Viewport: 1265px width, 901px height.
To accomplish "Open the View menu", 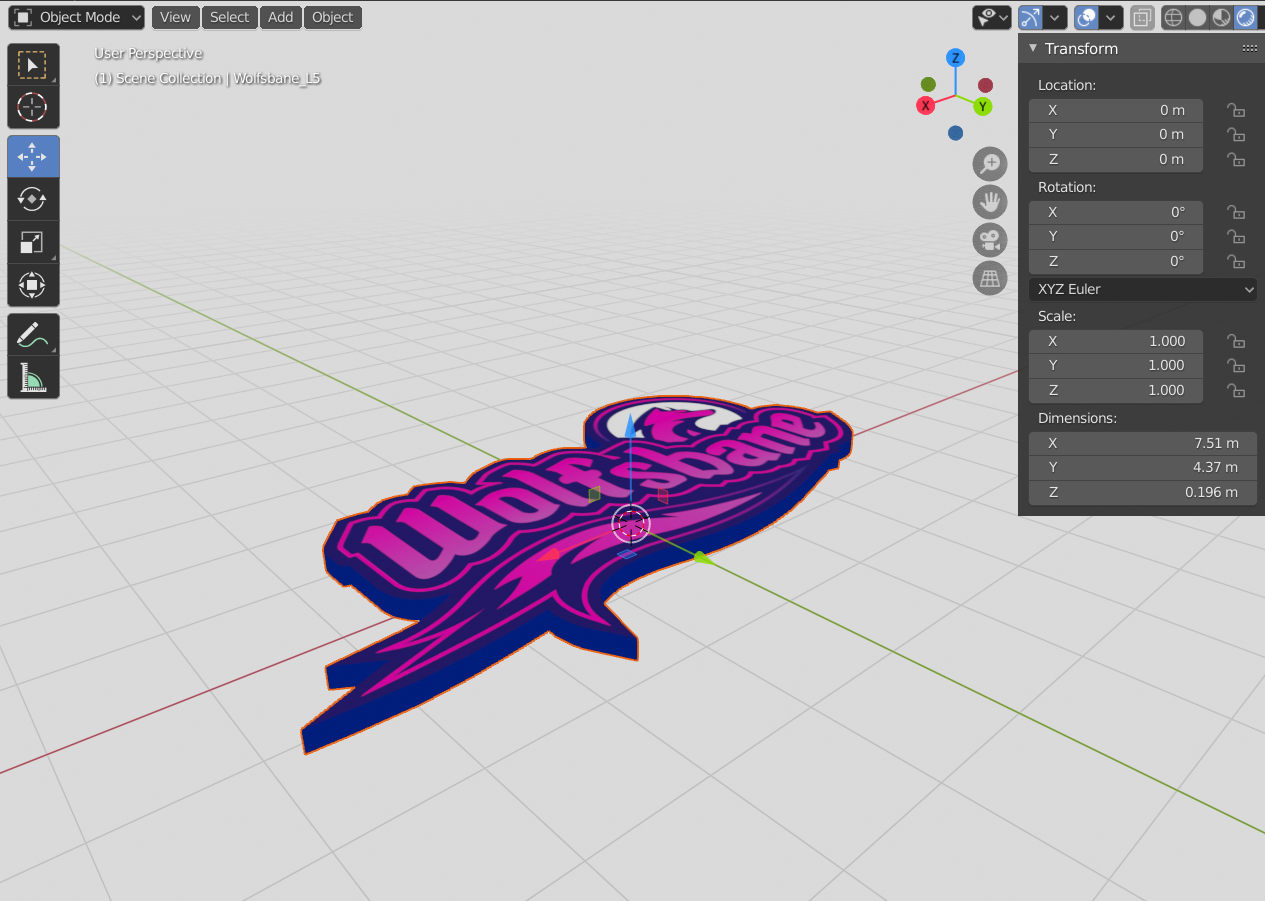I will pyautogui.click(x=175, y=17).
